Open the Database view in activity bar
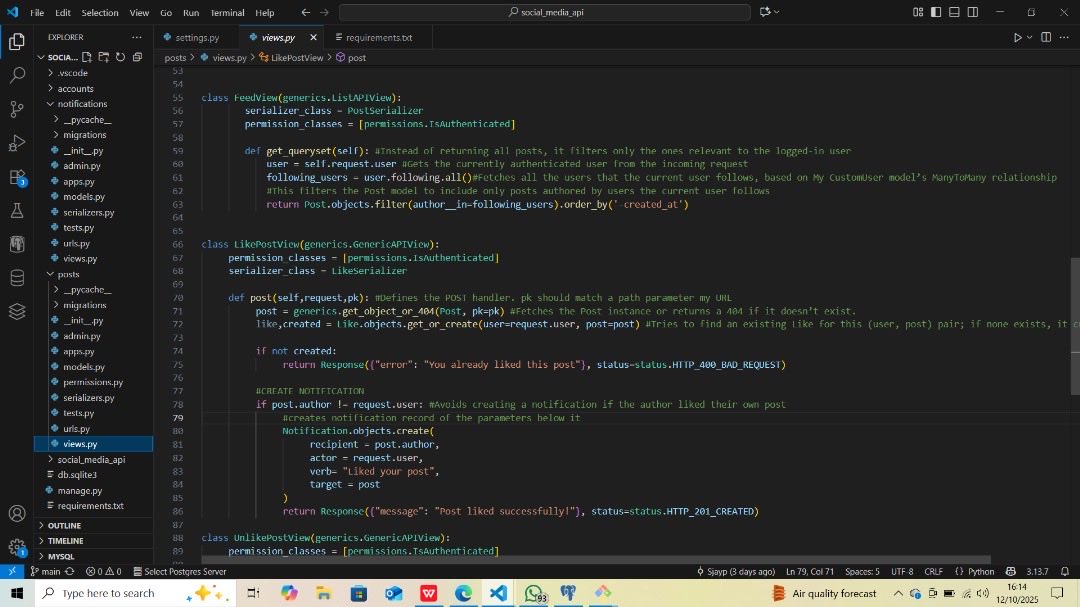 [x=17, y=278]
